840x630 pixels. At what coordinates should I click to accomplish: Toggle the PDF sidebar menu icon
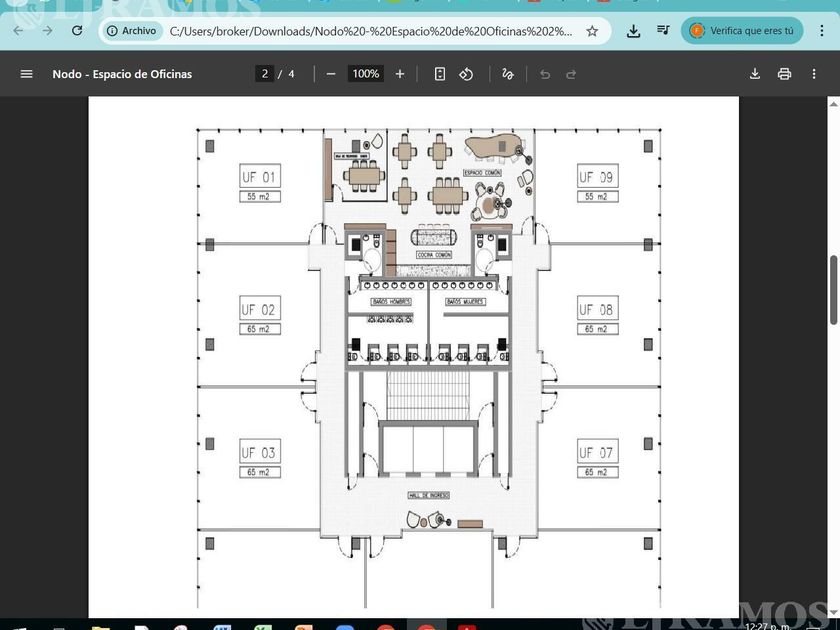(27, 74)
